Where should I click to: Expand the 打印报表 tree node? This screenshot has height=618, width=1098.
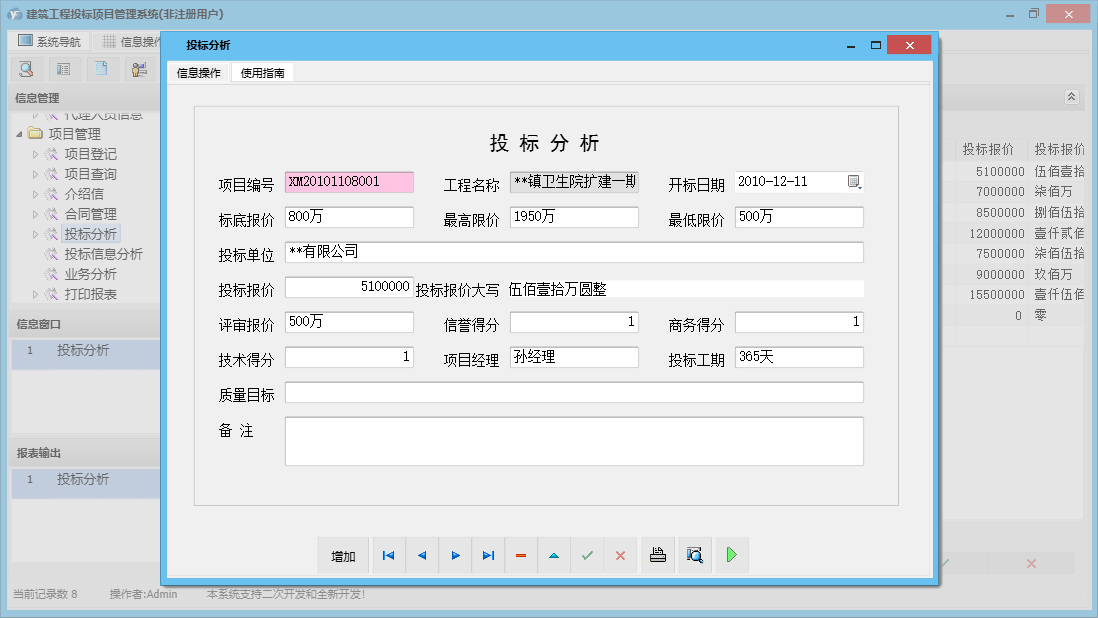36,294
